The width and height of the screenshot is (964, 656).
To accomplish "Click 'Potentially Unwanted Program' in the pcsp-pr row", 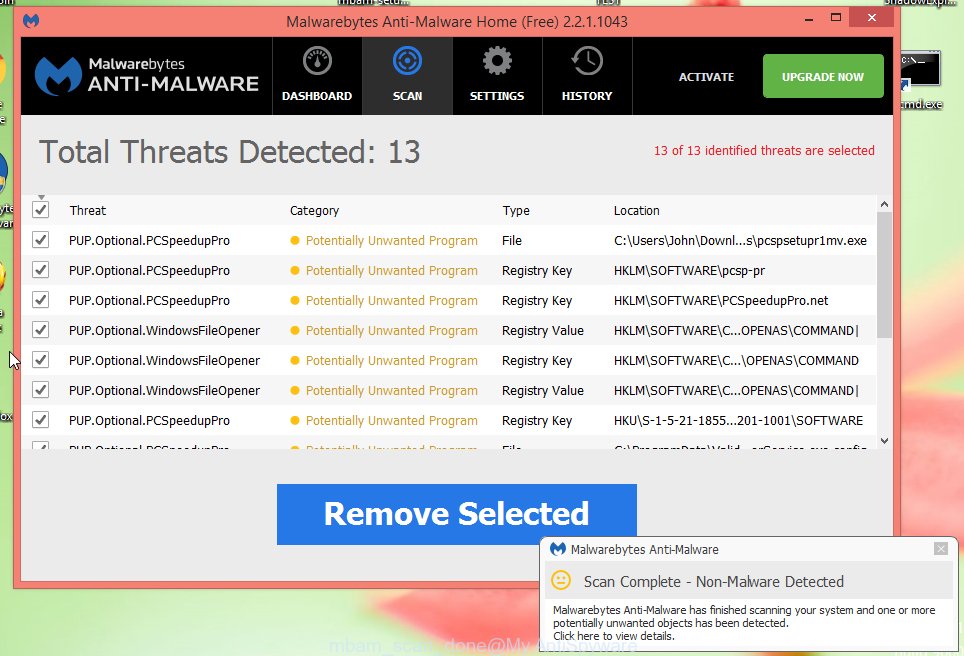I will point(391,271).
